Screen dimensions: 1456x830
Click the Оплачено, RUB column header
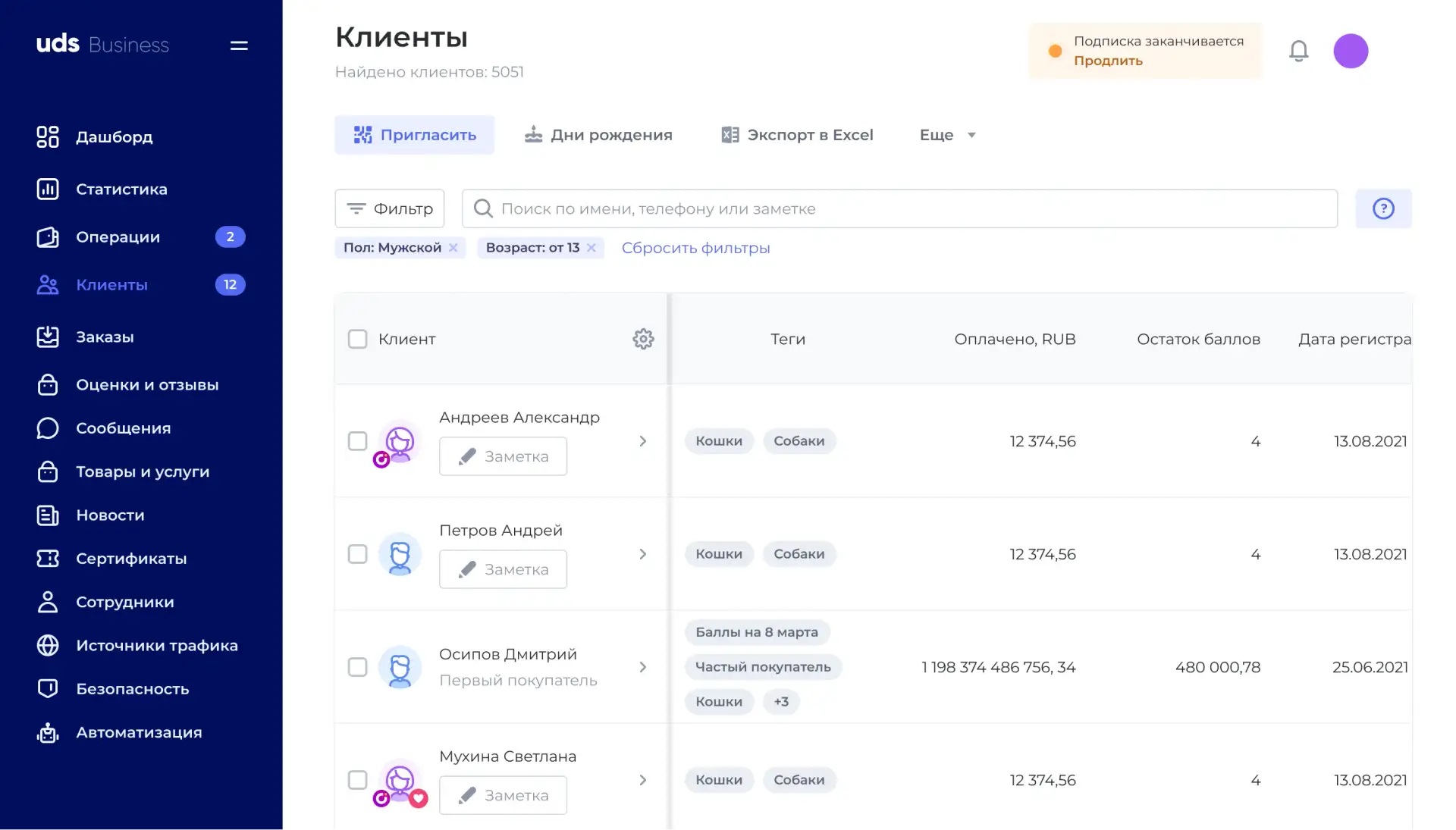pyautogui.click(x=1015, y=339)
